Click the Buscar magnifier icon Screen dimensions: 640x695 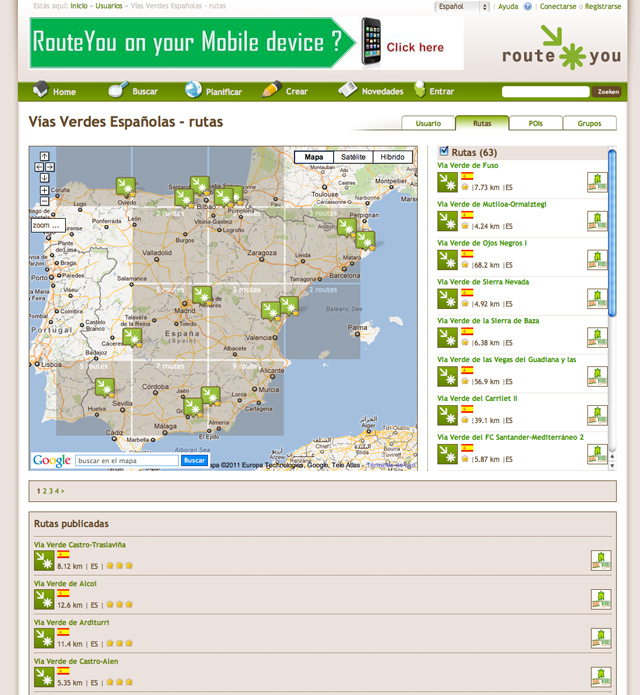118,89
